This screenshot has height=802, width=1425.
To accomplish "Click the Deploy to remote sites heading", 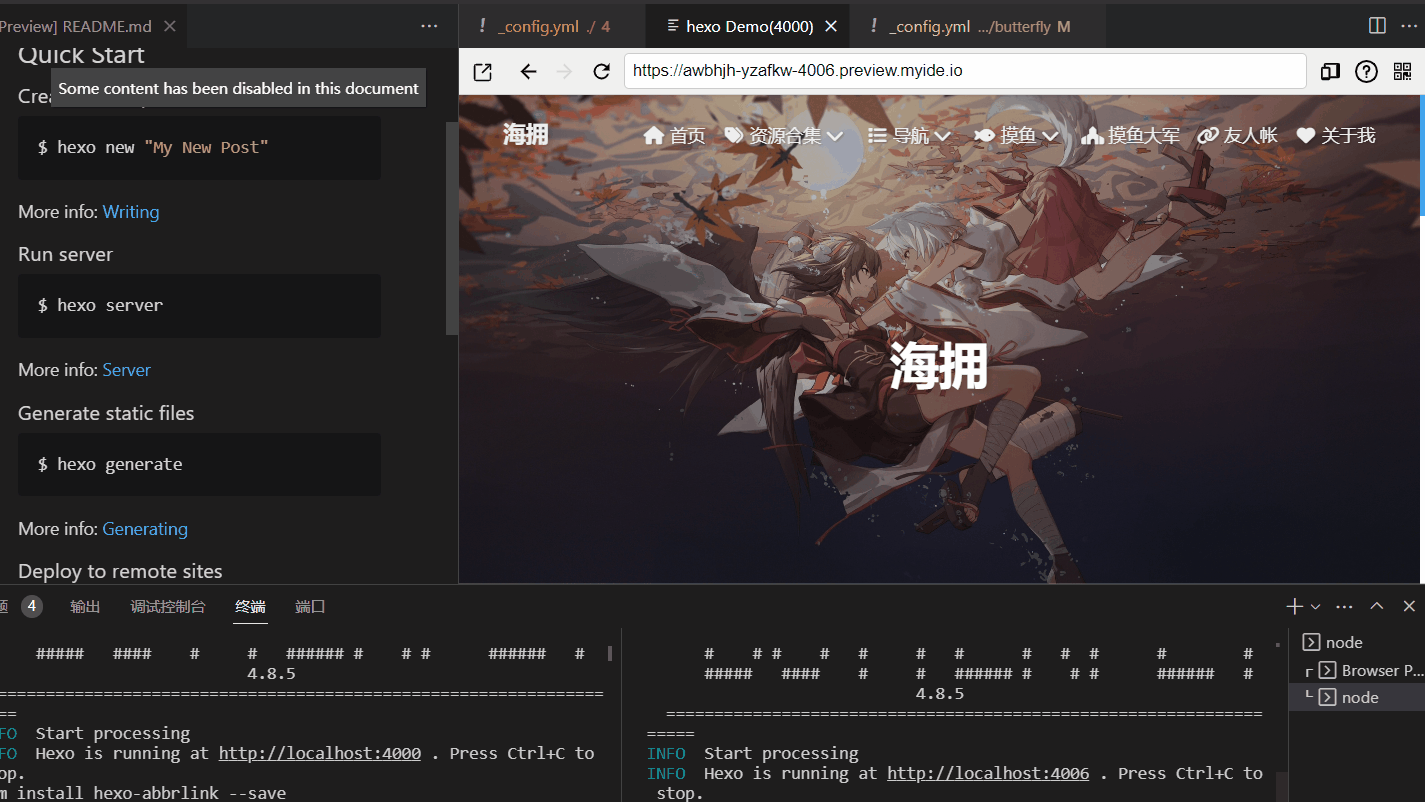I will [120, 571].
